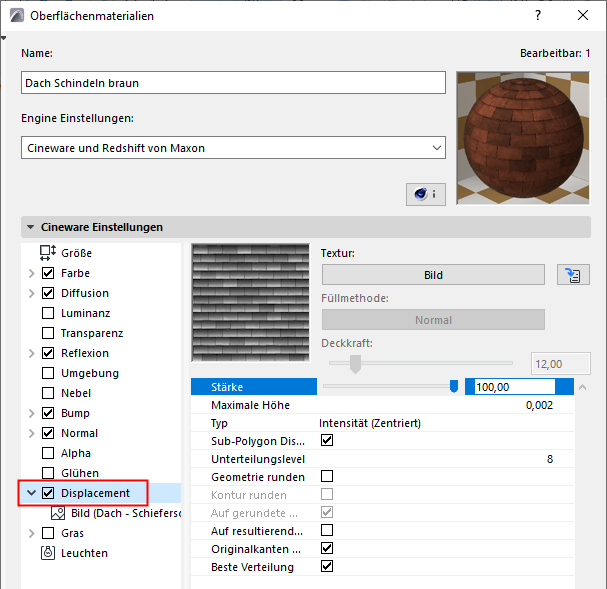
Task: Select Bild (Dach - Schiefer) tree item
Action: click(x=126, y=513)
